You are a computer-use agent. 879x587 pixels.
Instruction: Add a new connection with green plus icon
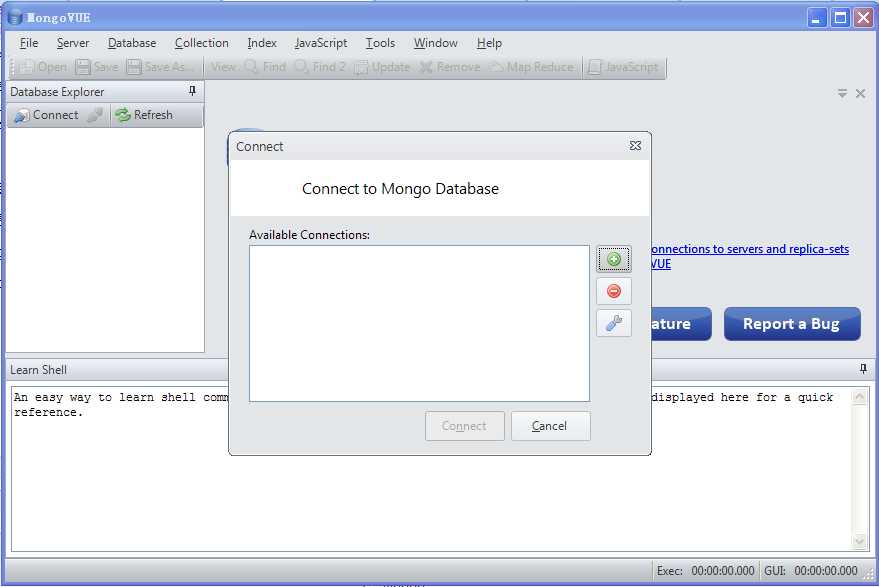click(x=614, y=259)
